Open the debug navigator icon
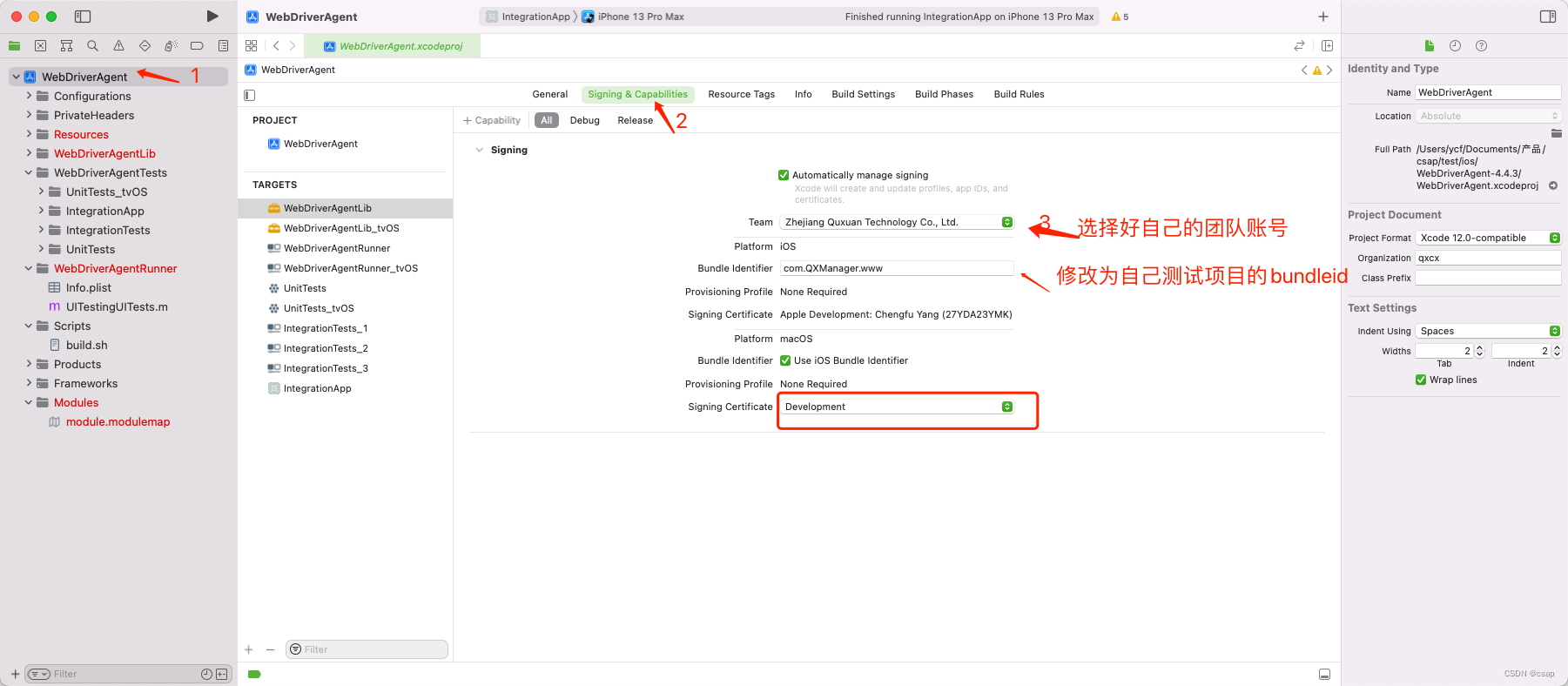 click(171, 46)
